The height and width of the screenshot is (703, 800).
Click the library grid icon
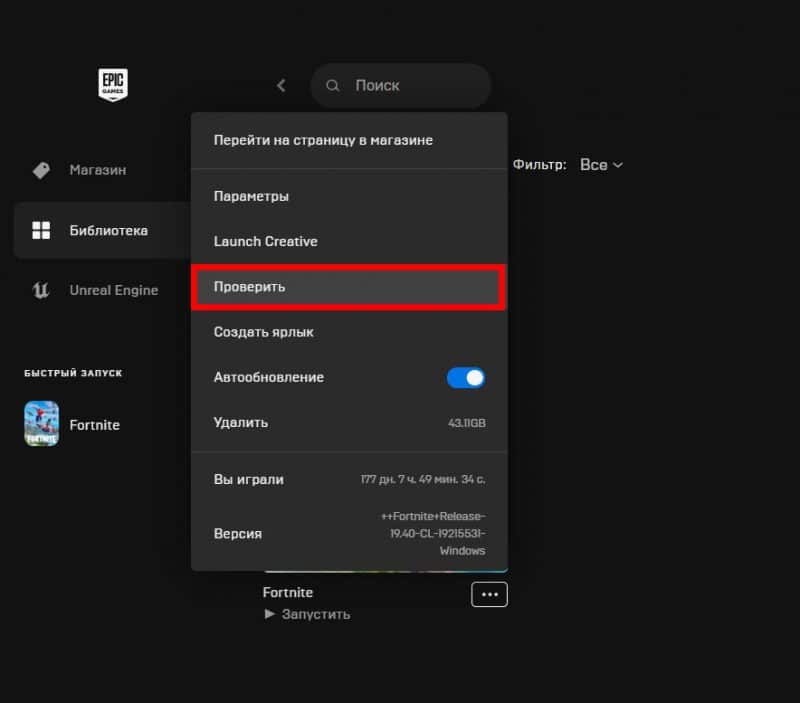(x=41, y=230)
